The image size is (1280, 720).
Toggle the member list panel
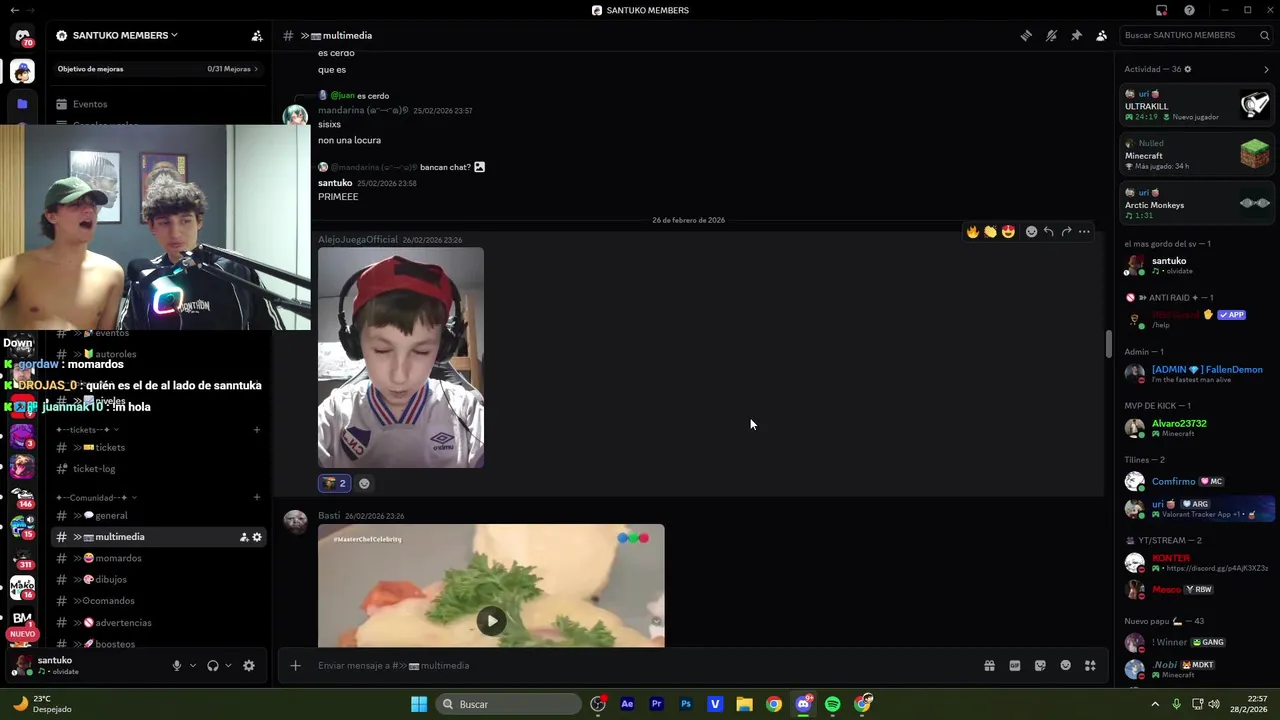coord(1101,35)
